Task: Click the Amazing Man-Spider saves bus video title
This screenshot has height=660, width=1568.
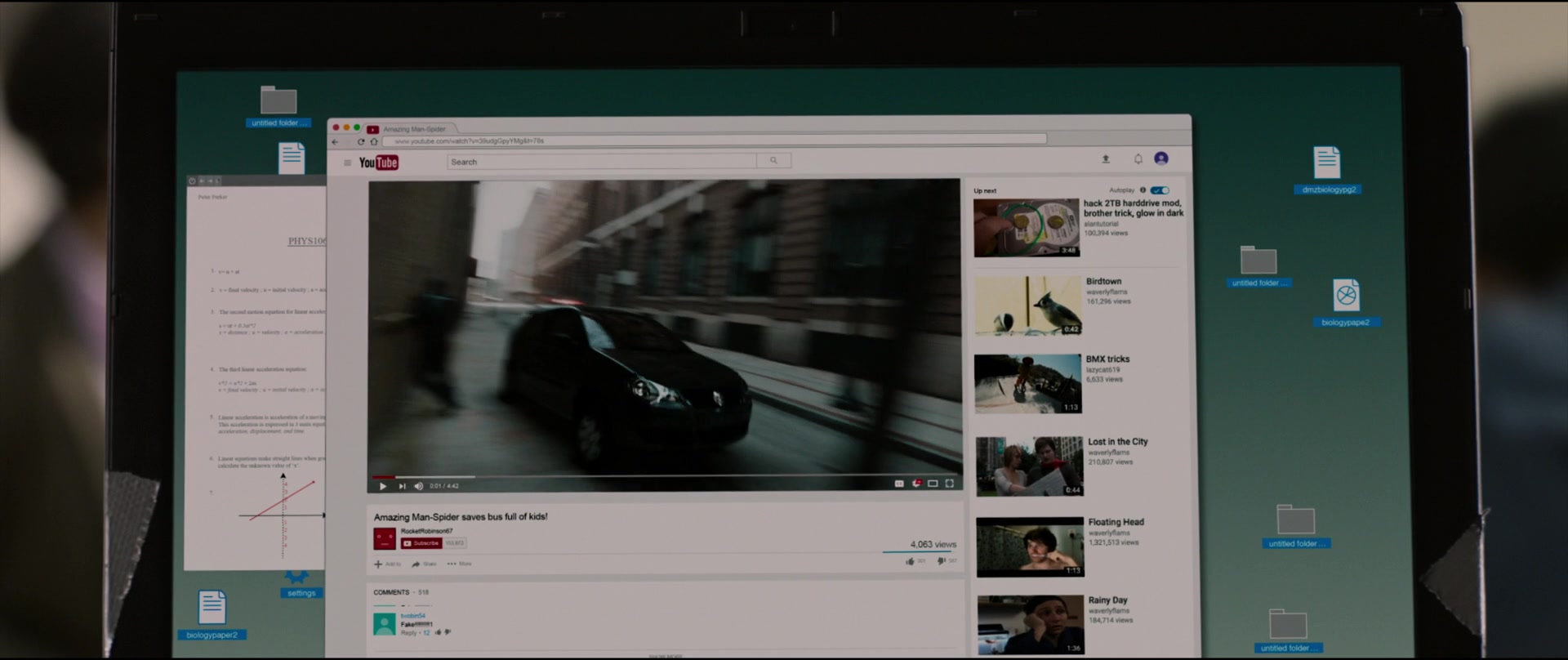Action: [461, 516]
